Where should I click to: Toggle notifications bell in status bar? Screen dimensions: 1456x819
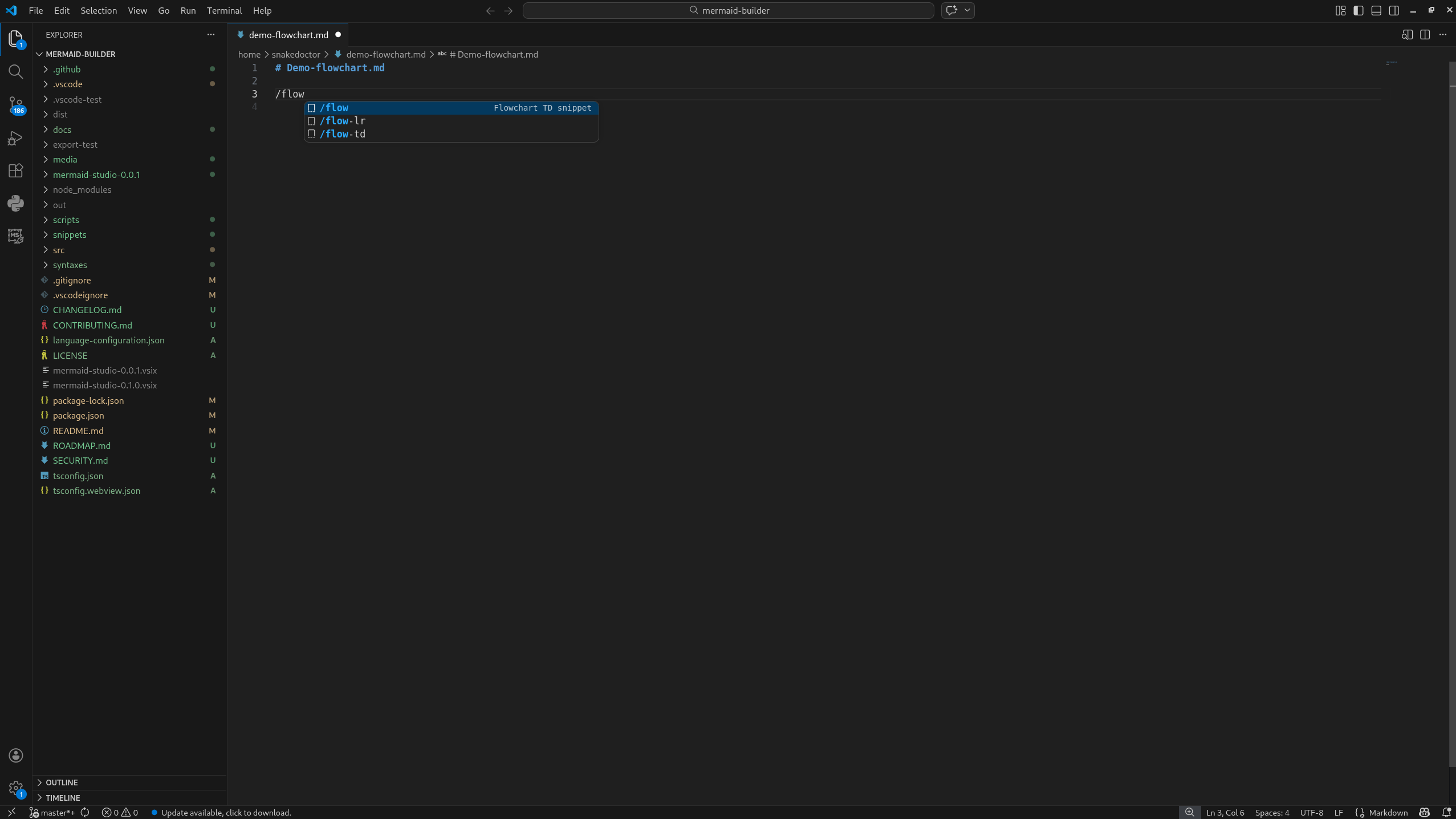click(x=1447, y=812)
